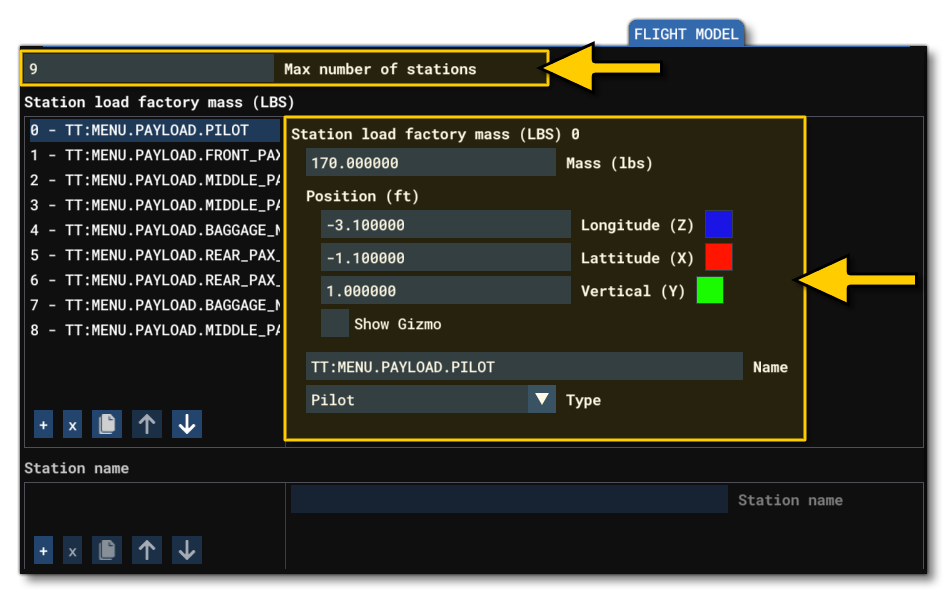
Task: Enable the Show Gizmo checkbox
Action: [x=336, y=323]
